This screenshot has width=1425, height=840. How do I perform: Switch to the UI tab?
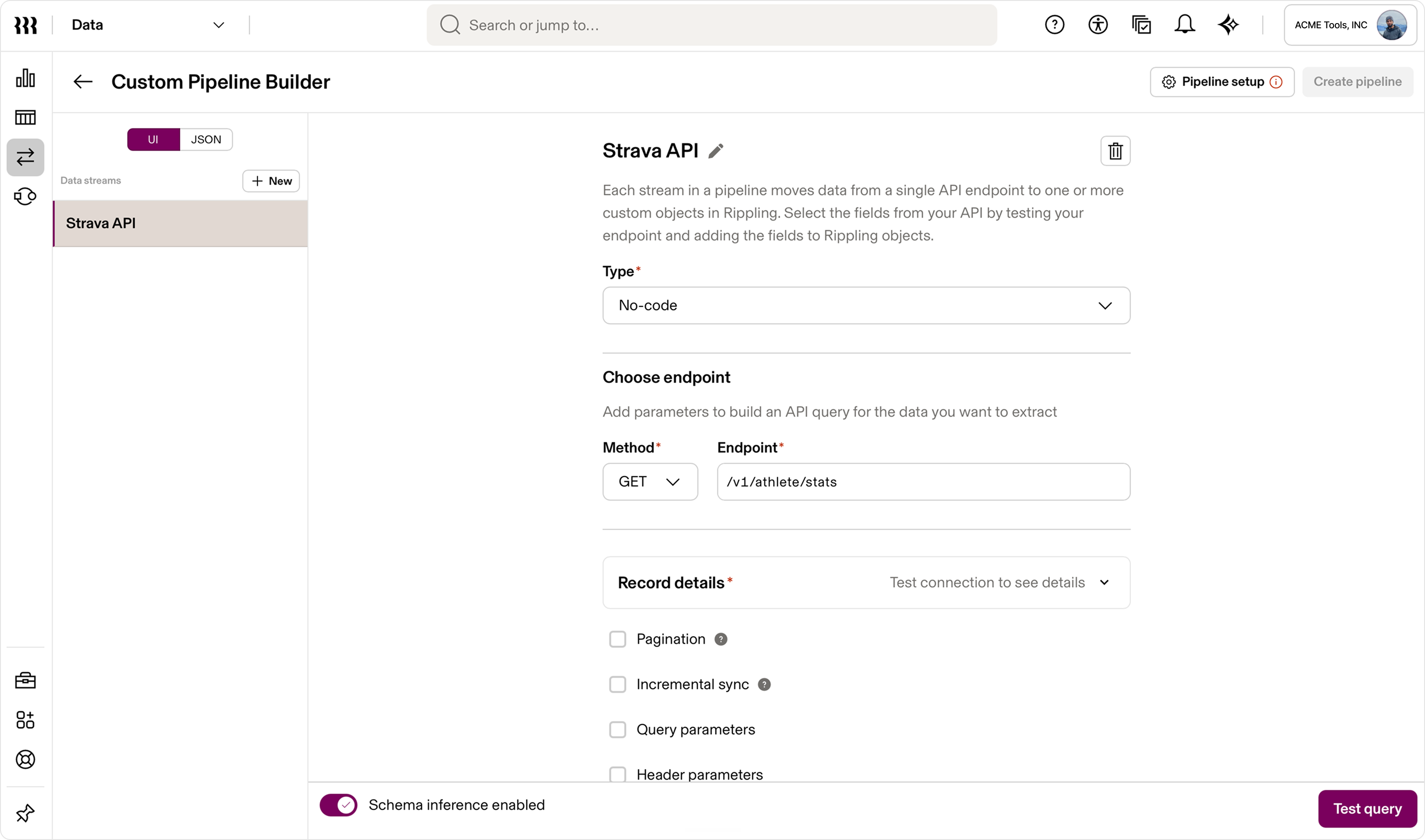click(x=153, y=140)
